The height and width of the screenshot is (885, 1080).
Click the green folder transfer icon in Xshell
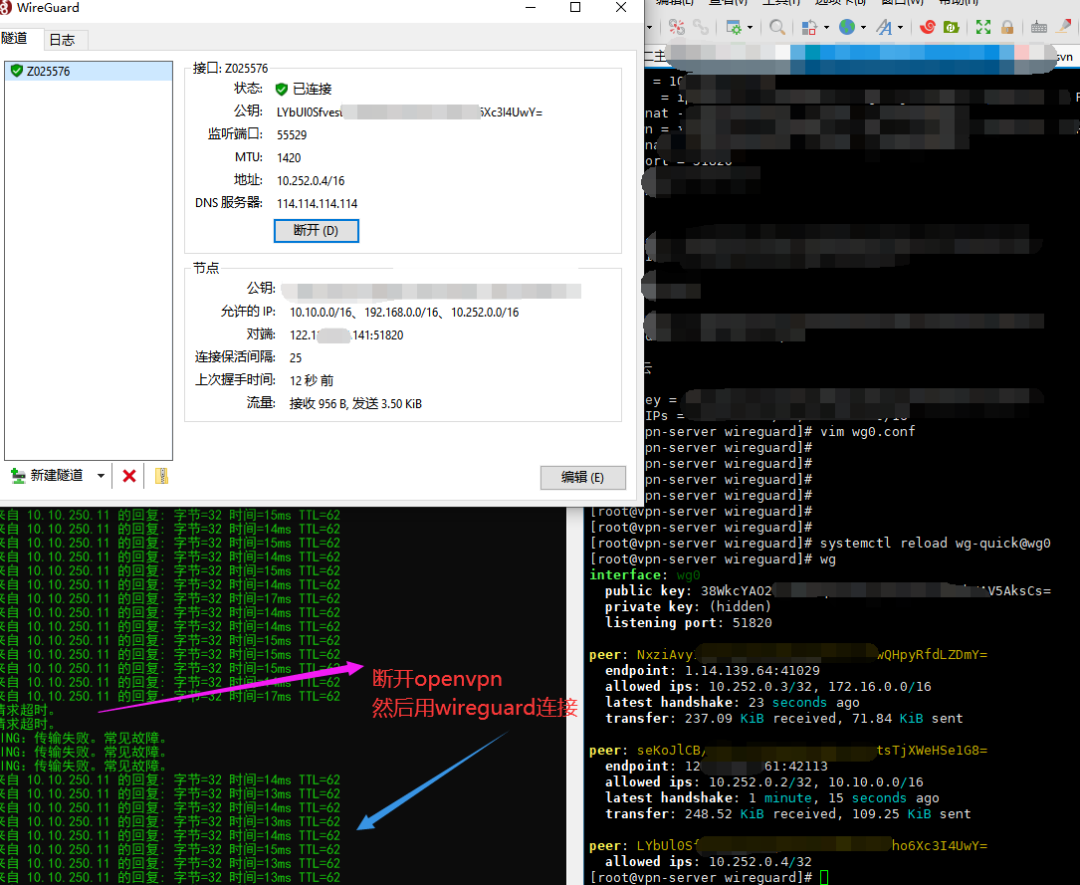coord(951,27)
